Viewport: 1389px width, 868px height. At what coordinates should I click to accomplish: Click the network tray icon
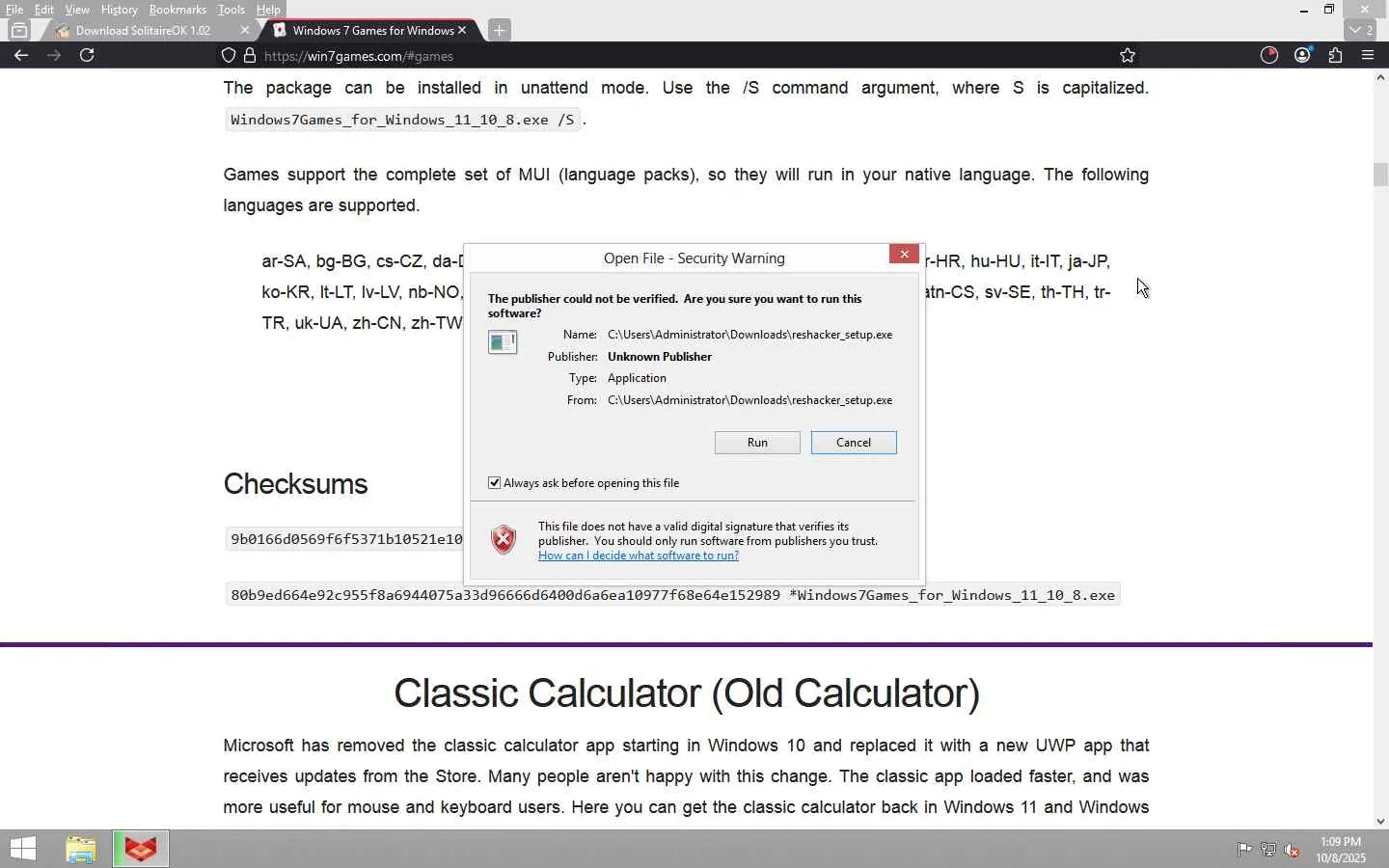(x=1268, y=850)
